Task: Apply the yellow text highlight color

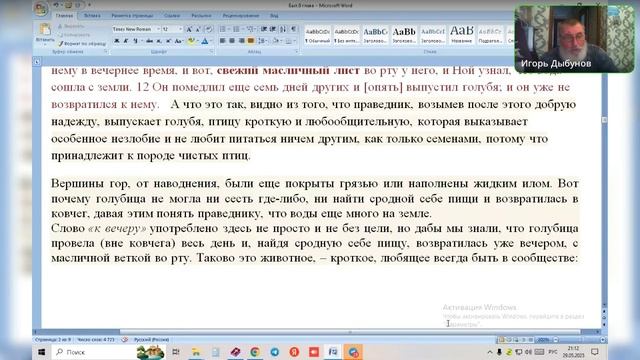Action: tap(190, 41)
